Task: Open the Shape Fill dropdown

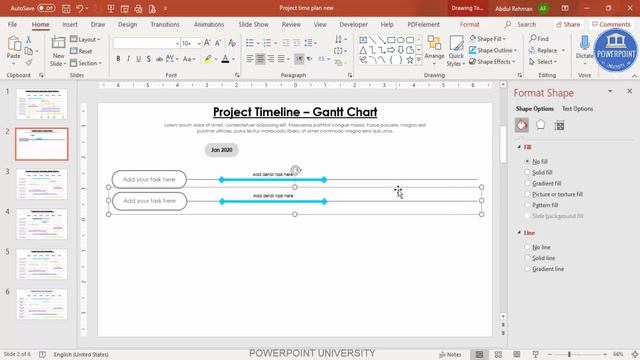Action: coord(488,39)
